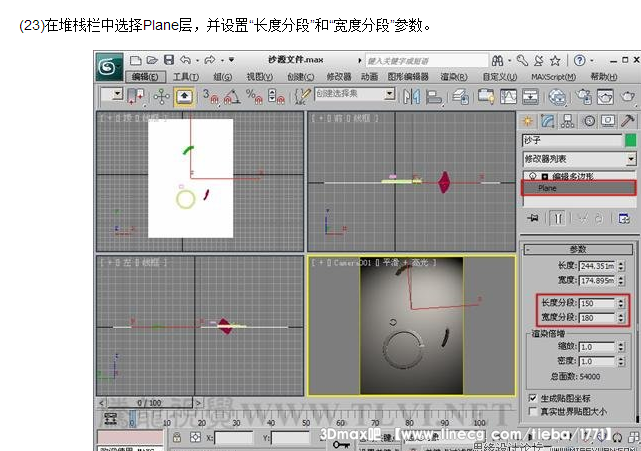The image size is (641, 451).
Task: Click the Configure Modifier Sets icon
Action: click(x=624, y=218)
